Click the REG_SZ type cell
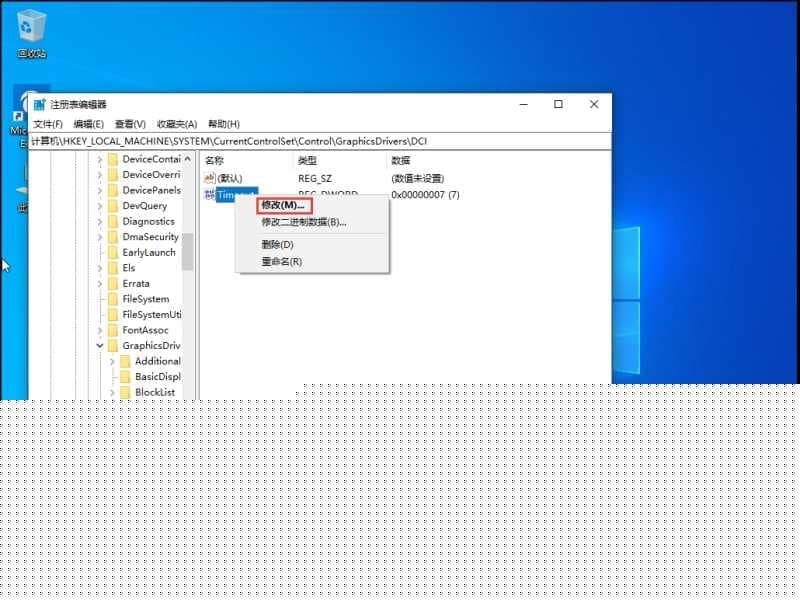This screenshot has width=800, height=600. coord(315,179)
